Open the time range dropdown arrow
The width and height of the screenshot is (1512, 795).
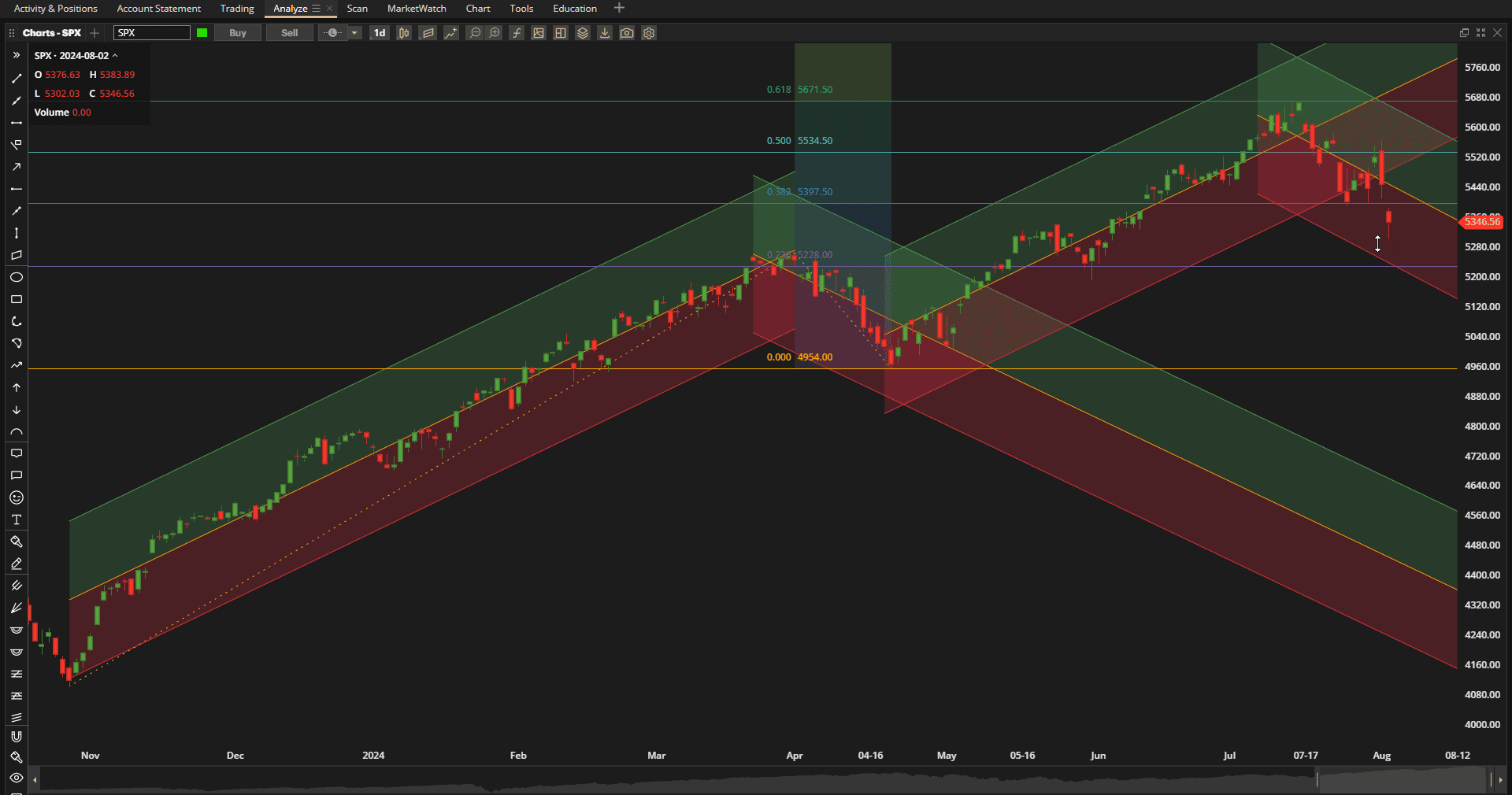pos(355,32)
